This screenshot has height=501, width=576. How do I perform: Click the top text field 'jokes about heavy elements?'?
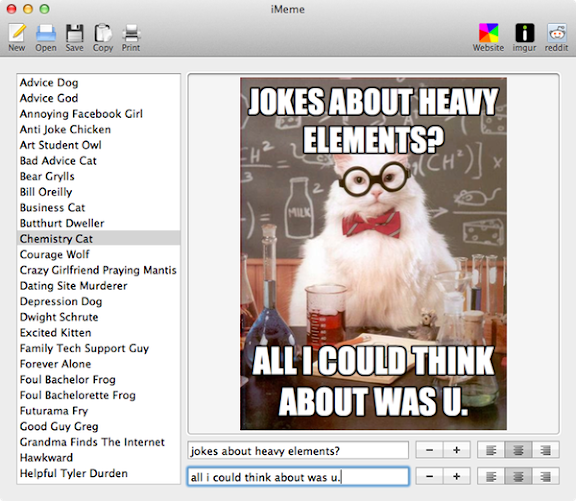[298, 450]
